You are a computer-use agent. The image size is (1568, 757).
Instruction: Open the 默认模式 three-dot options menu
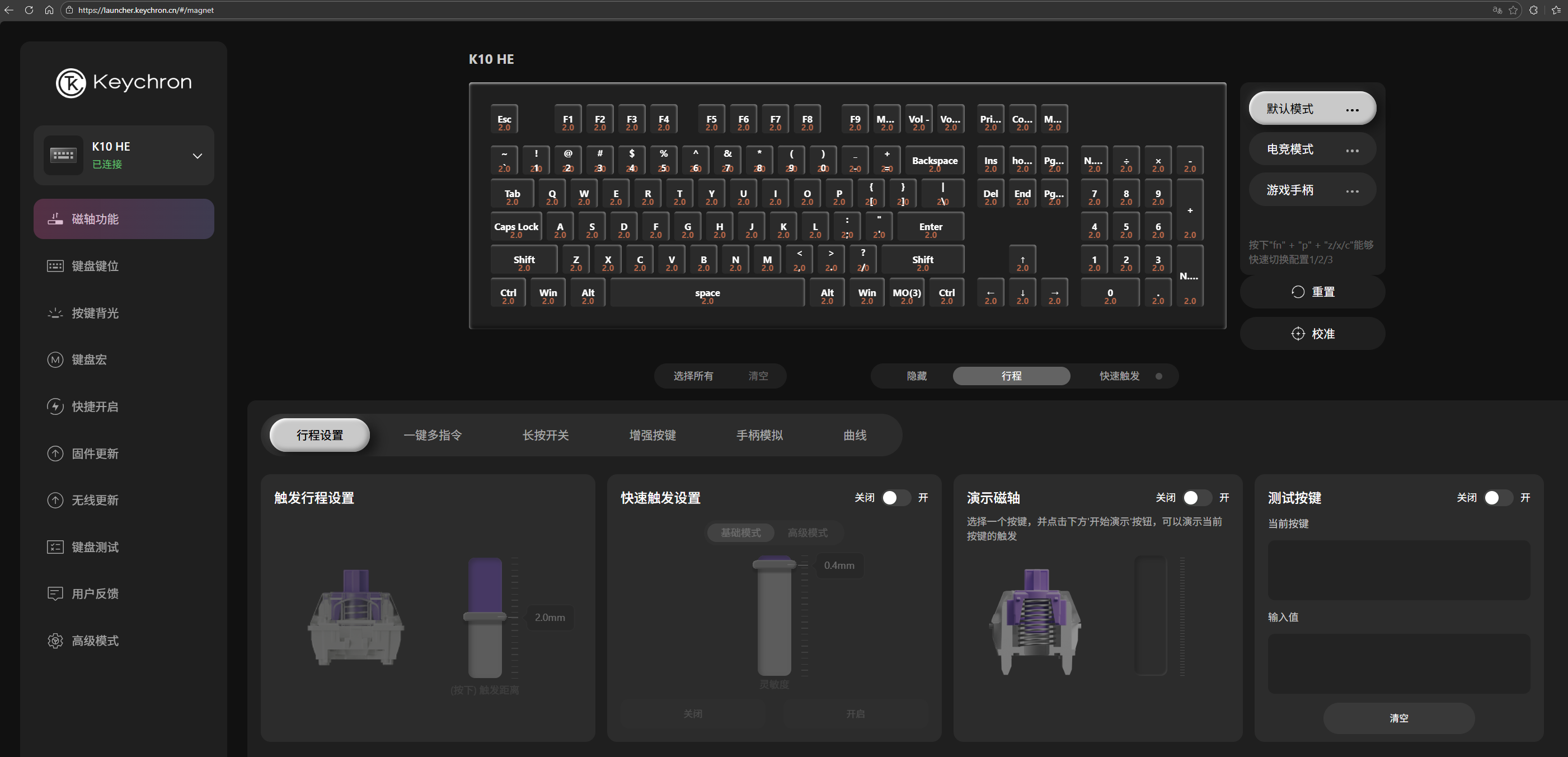pos(1352,110)
